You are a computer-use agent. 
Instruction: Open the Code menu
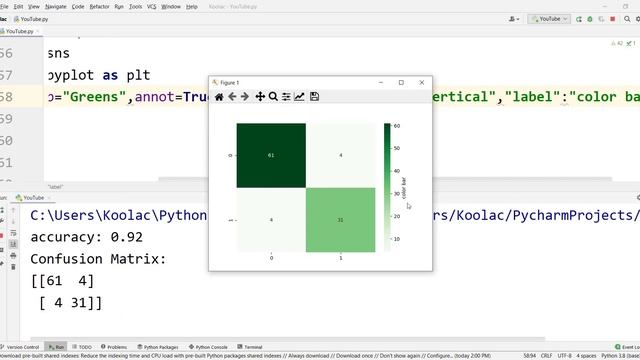[x=78, y=7]
